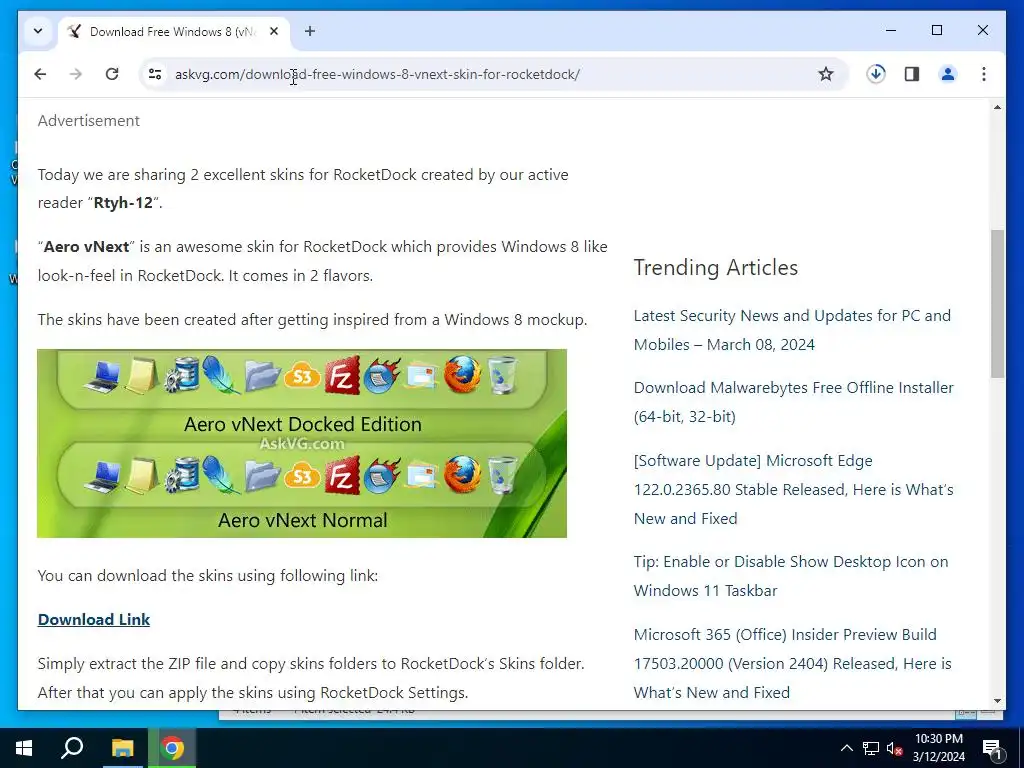The image size is (1024, 768).
Task: Click the bold reader name Rtyh-12
Action: 123,202
